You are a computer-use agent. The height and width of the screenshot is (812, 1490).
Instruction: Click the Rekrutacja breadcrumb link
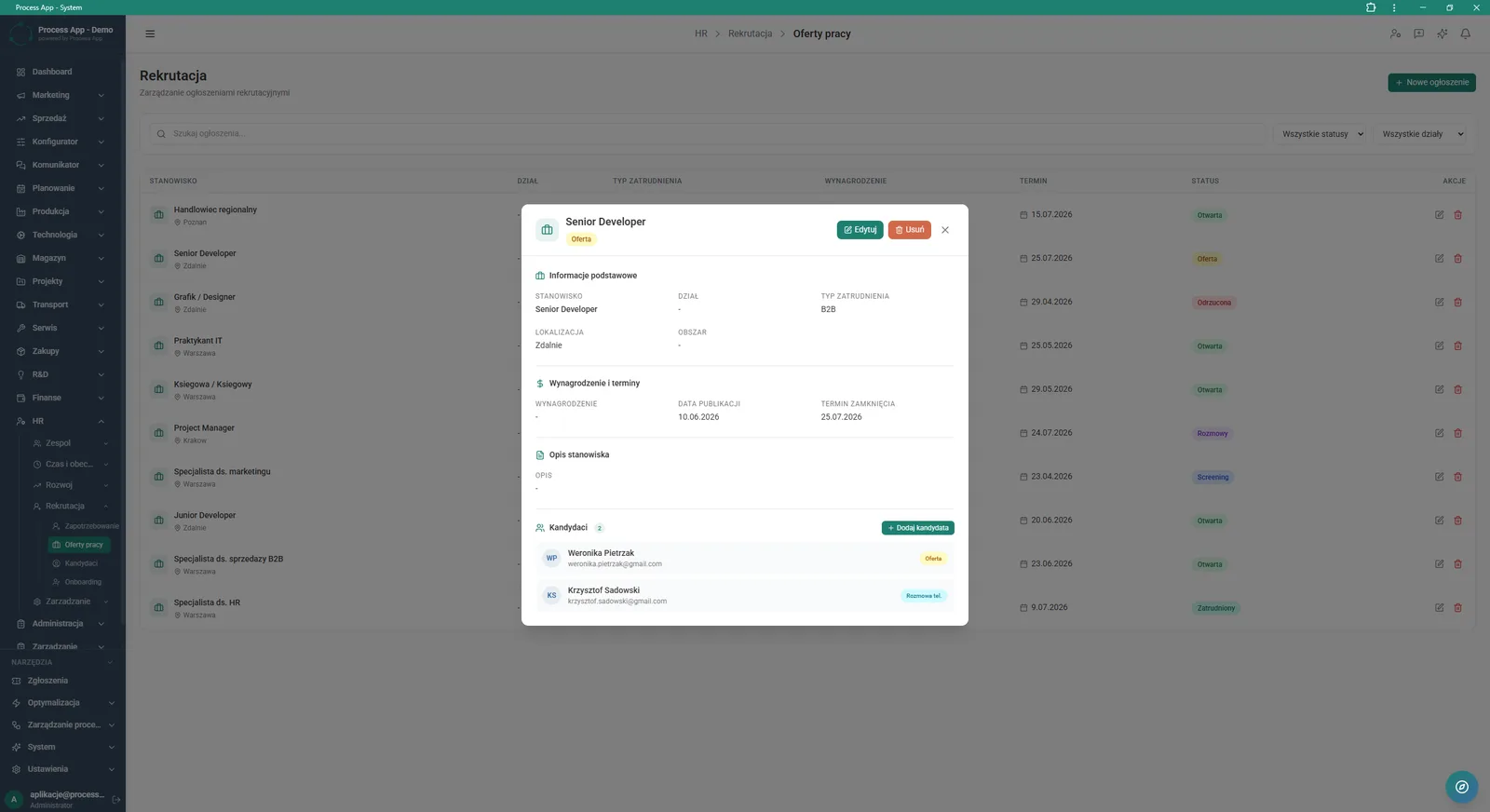click(x=750, y=34)
